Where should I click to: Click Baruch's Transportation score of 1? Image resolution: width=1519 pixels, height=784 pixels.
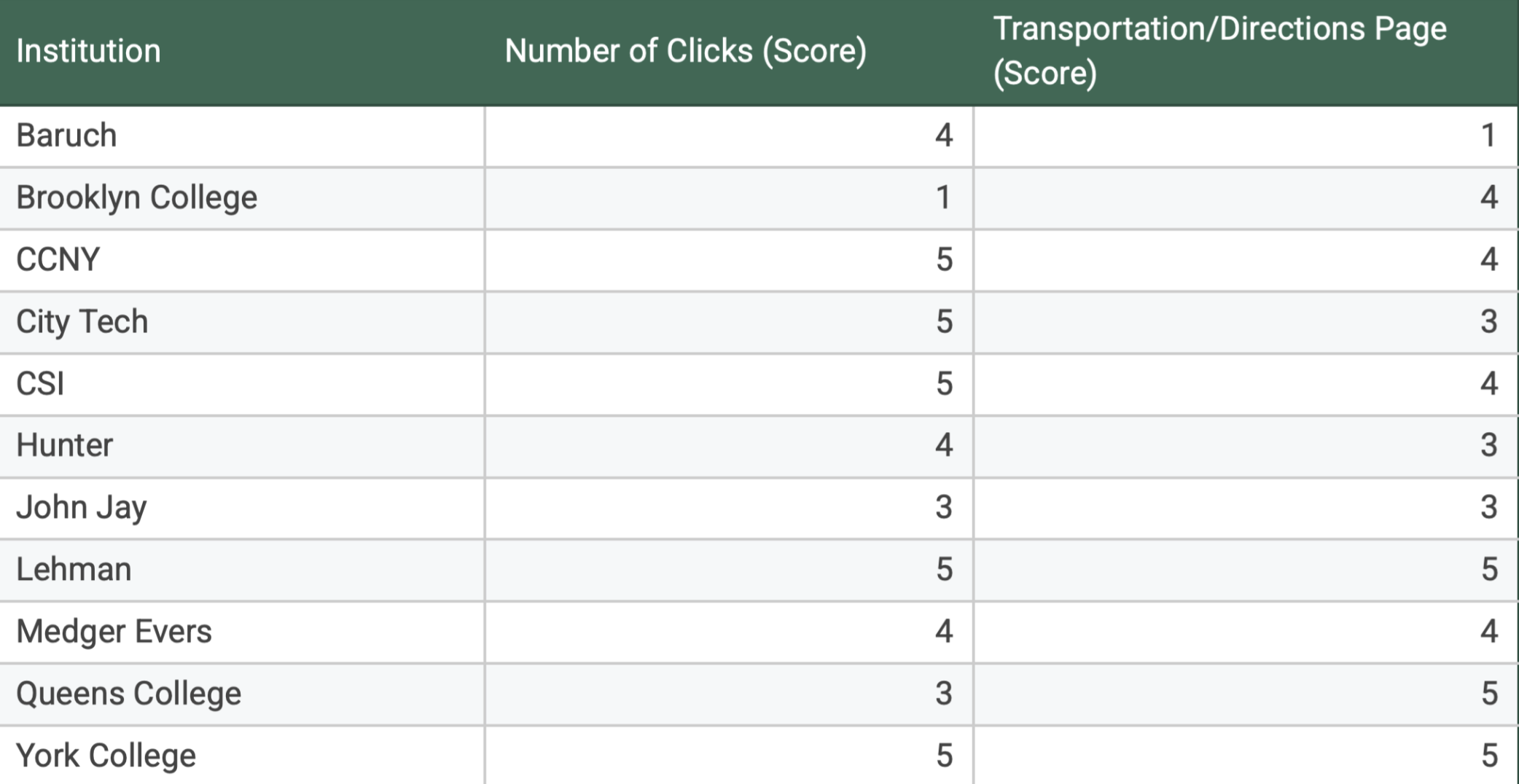1488,136
